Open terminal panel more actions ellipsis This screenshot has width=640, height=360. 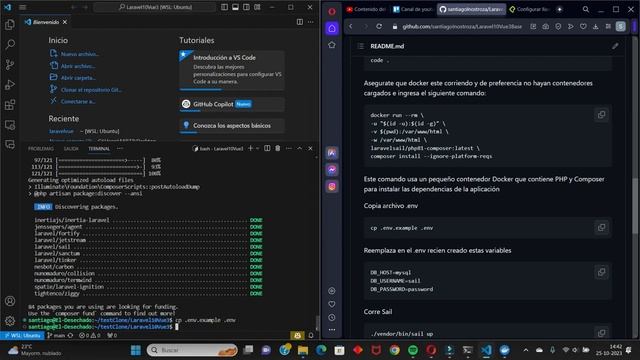289,148
